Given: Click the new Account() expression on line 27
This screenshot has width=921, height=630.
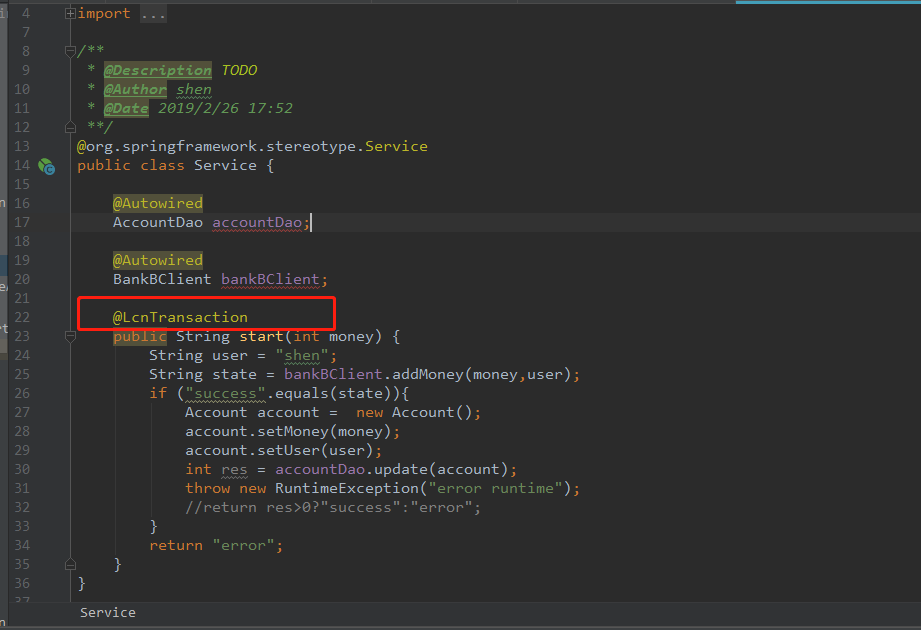Looking at the screenshot, I should pos(414,413).
